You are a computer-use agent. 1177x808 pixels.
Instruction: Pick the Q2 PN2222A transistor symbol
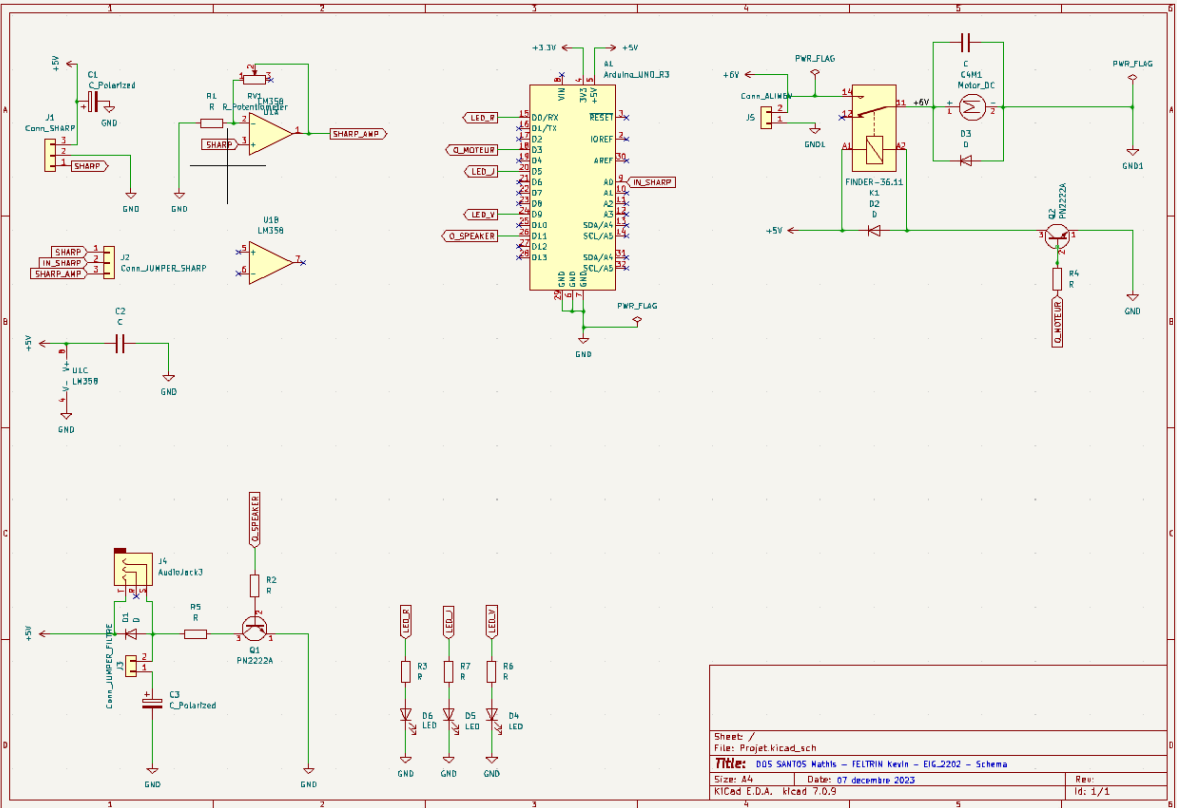coord(1056,238)
